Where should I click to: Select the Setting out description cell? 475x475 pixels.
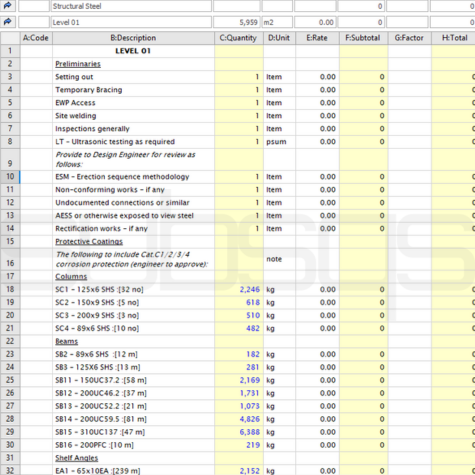coord(133,77)
